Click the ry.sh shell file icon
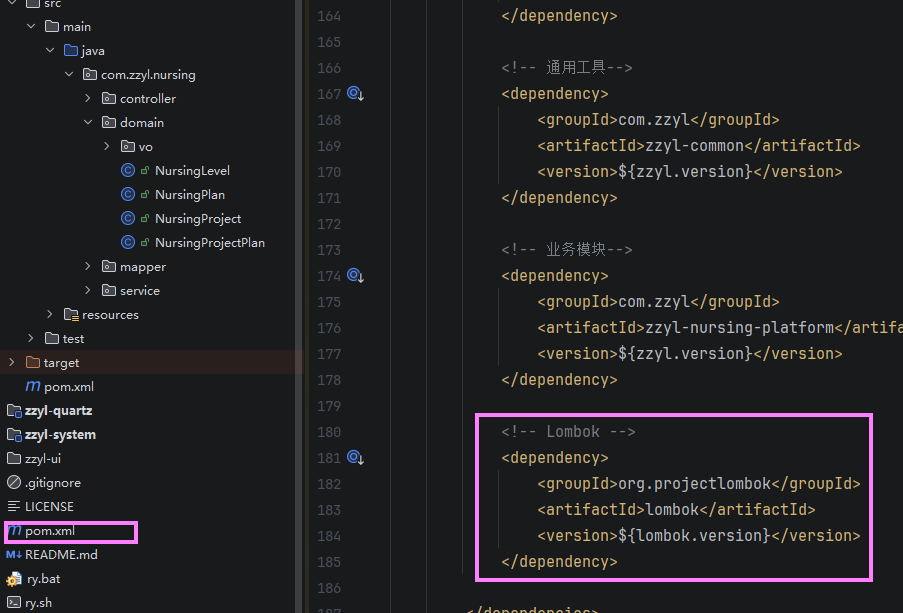This screenshot has width=903, height=613. 14,603
